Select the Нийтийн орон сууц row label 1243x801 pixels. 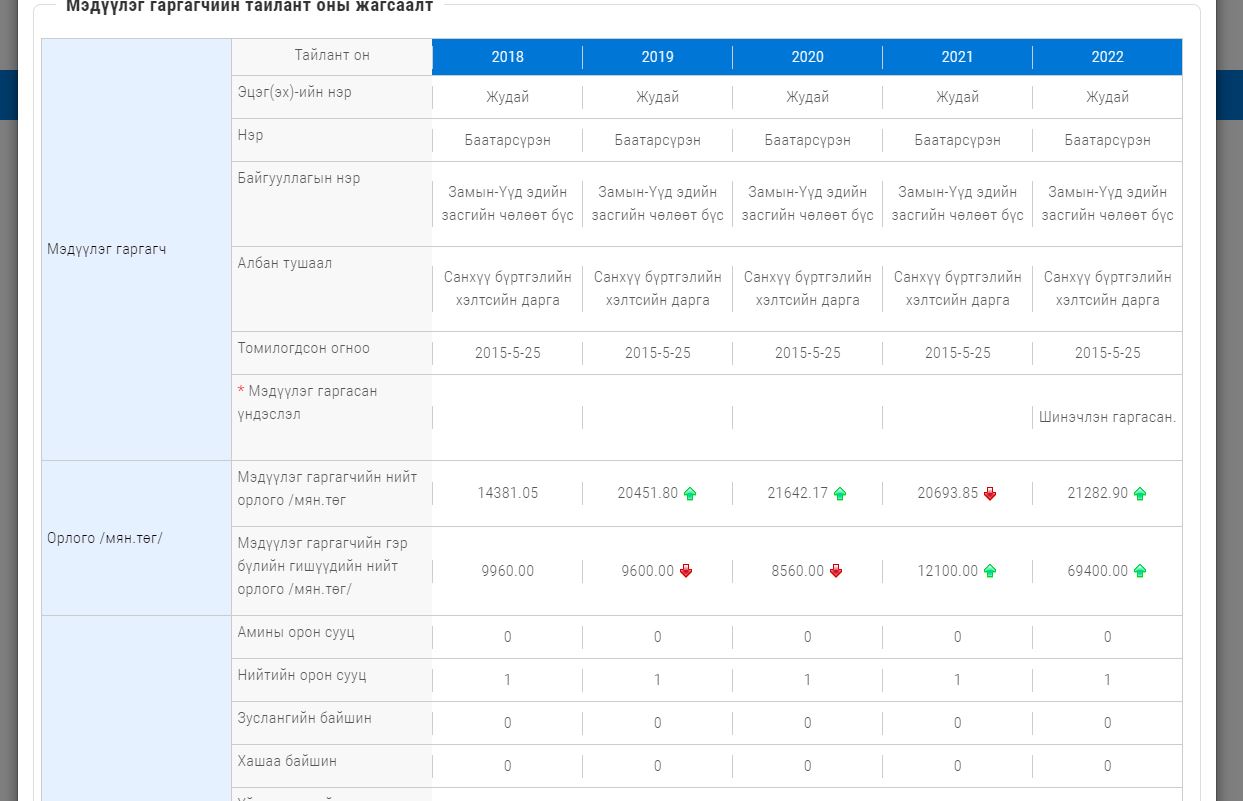pos(301,675)
